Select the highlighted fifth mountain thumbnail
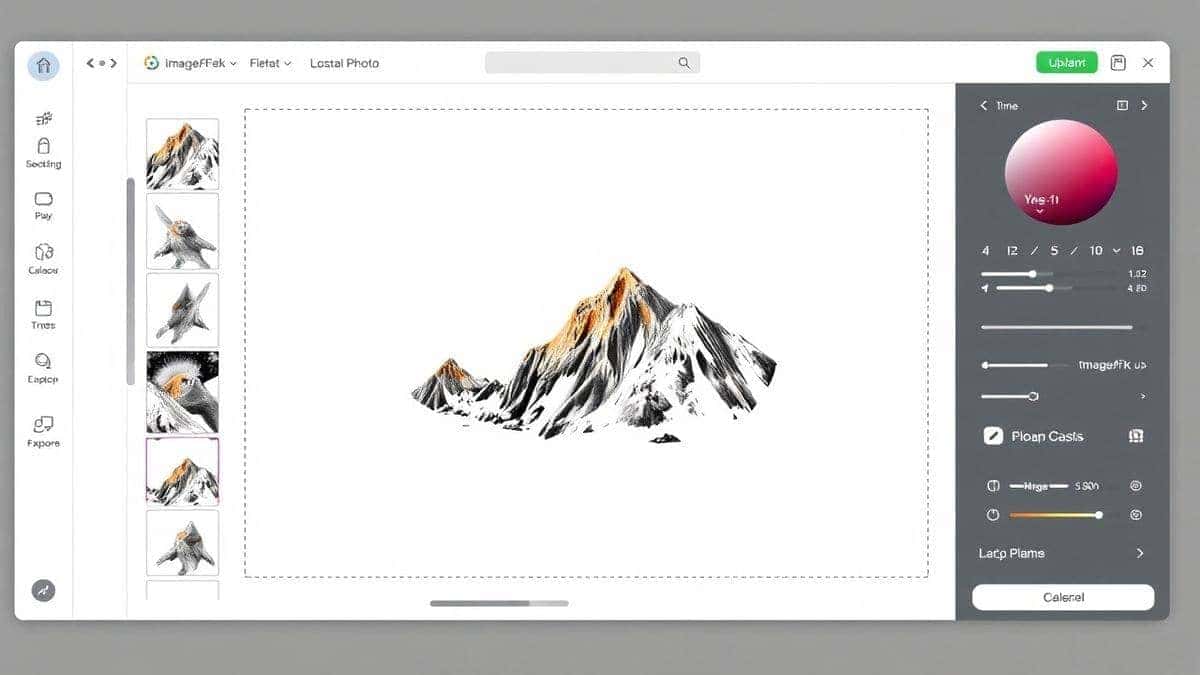1200x675 pixels. click(182, 471)
